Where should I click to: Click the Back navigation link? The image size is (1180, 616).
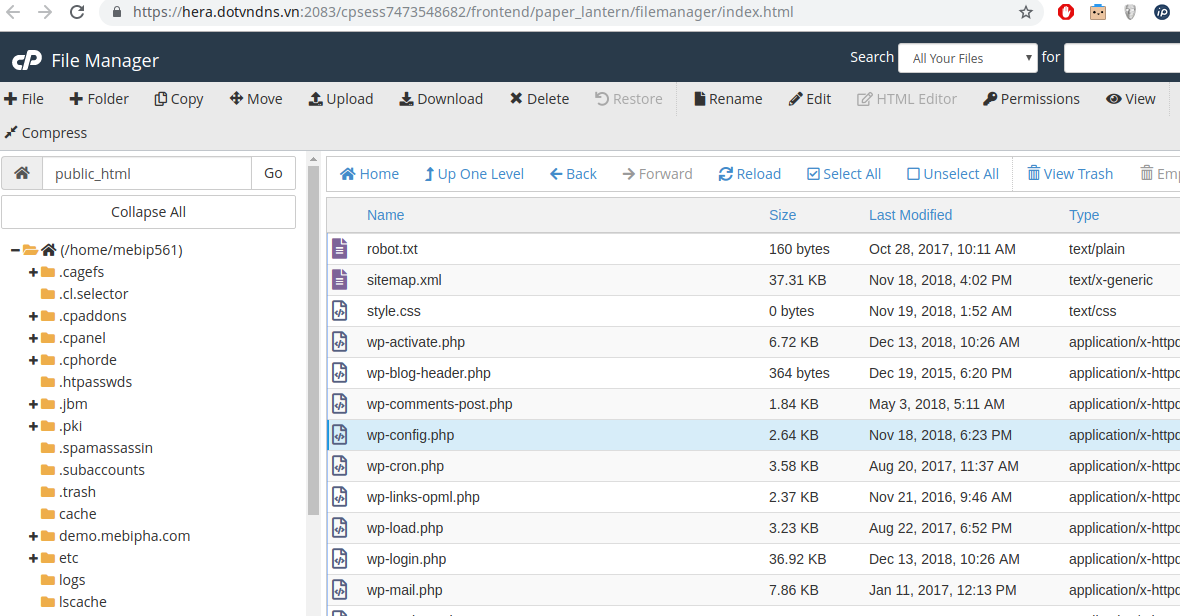(573, 174)
